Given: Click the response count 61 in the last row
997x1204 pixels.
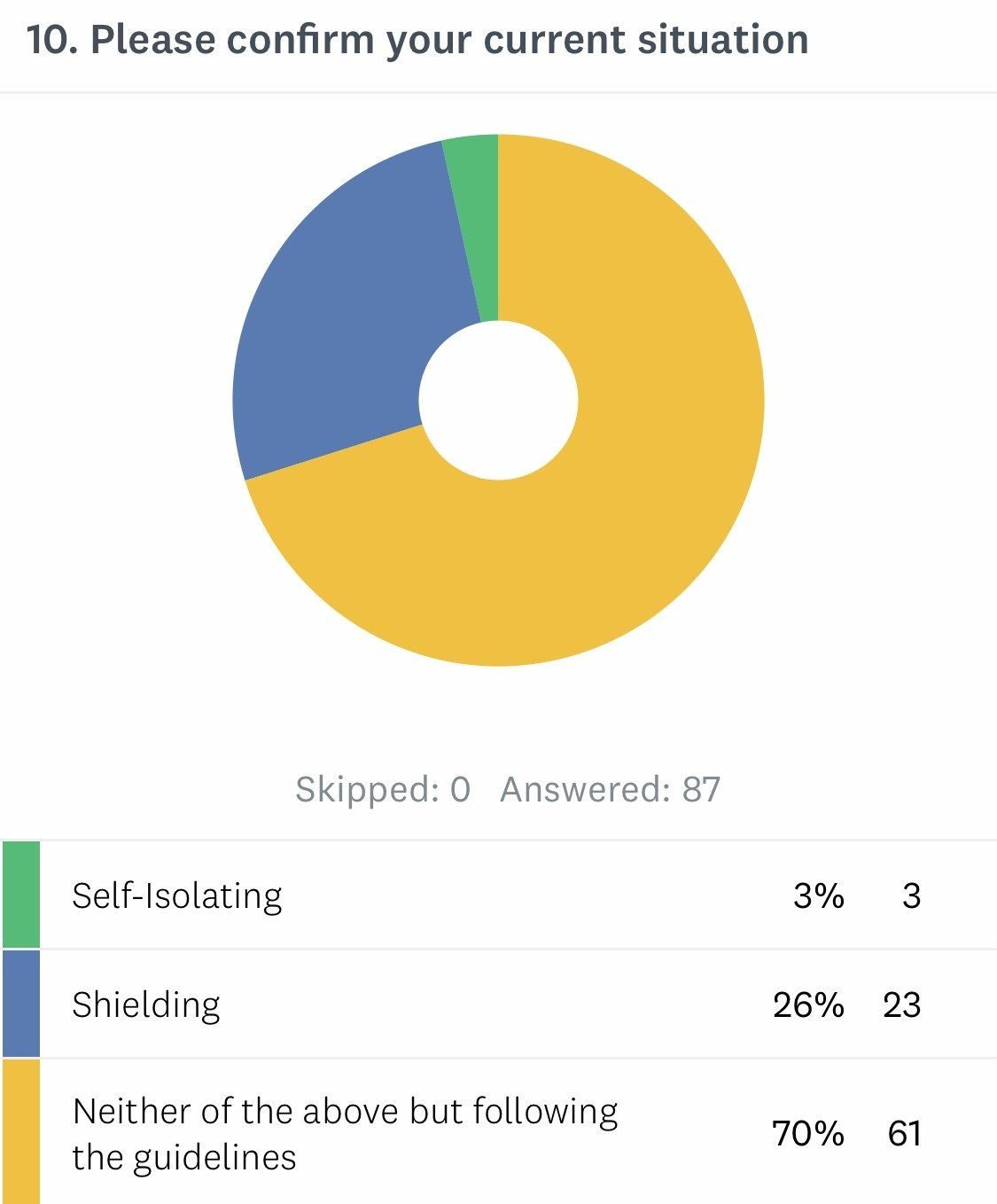Looking at the screenshot, I should coord(904,1133).
